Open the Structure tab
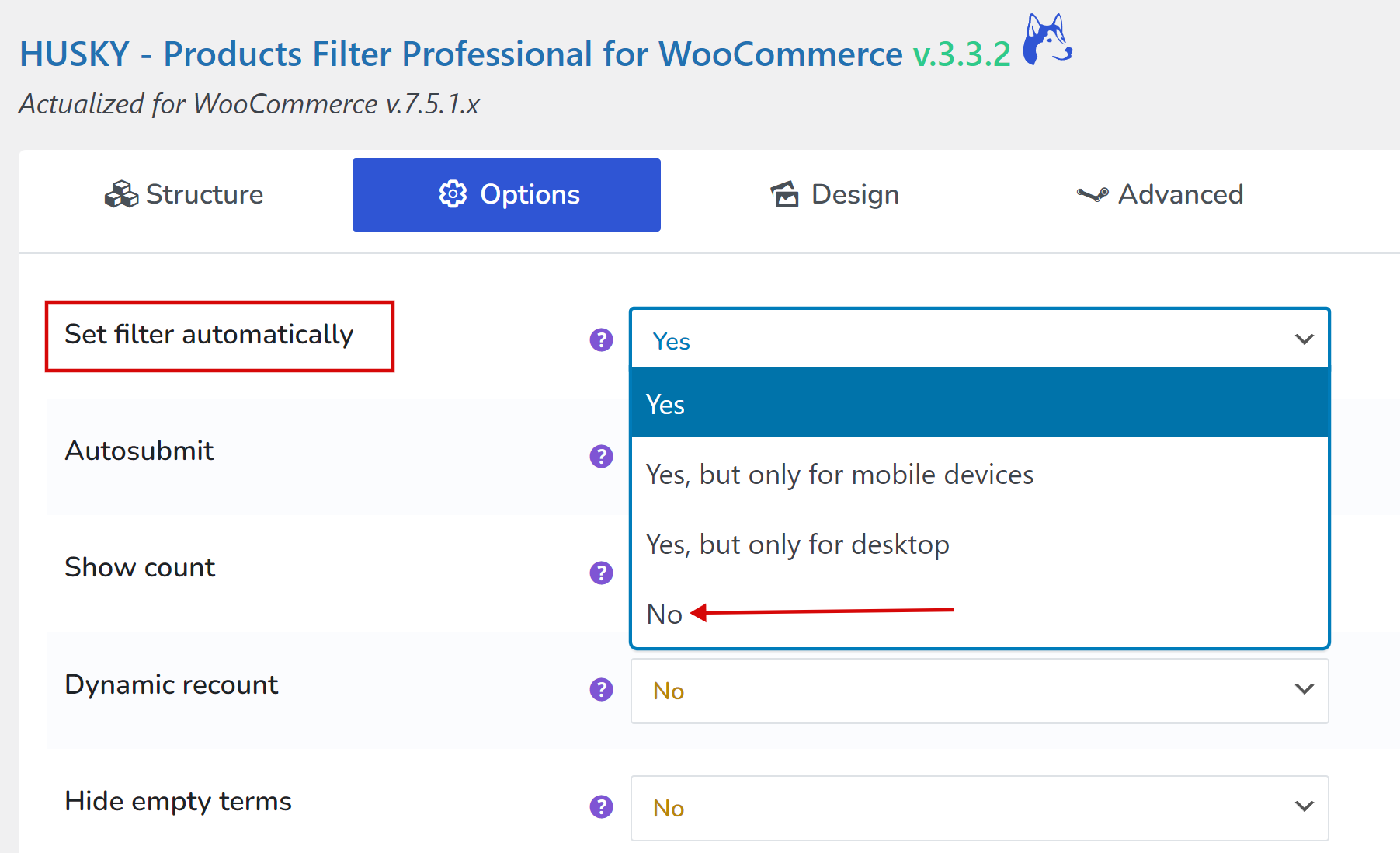 pos(185,194)
